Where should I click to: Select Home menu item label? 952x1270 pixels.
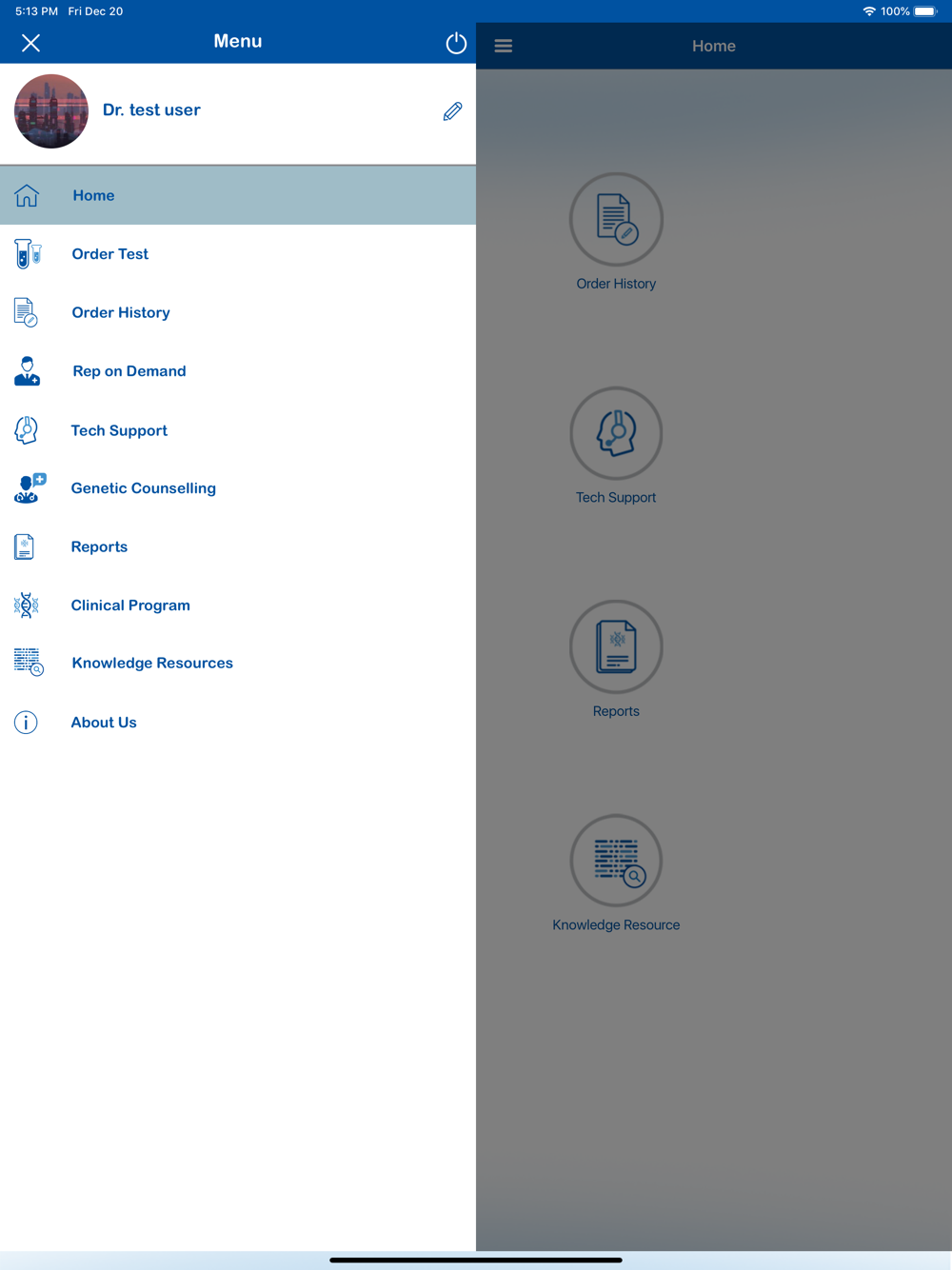[x=93, y=195]
